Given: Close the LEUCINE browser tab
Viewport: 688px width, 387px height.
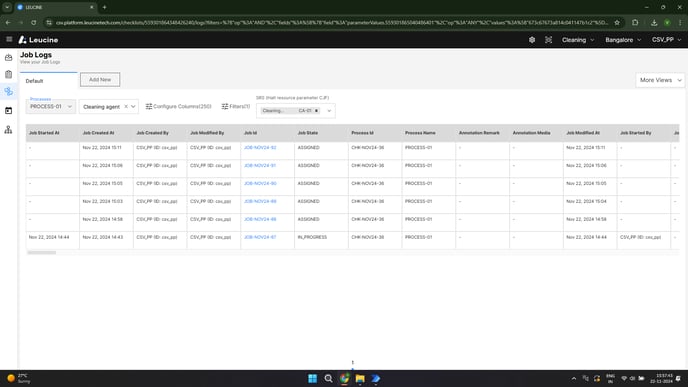Looking at the screenshot, I should tap(92, 7).
